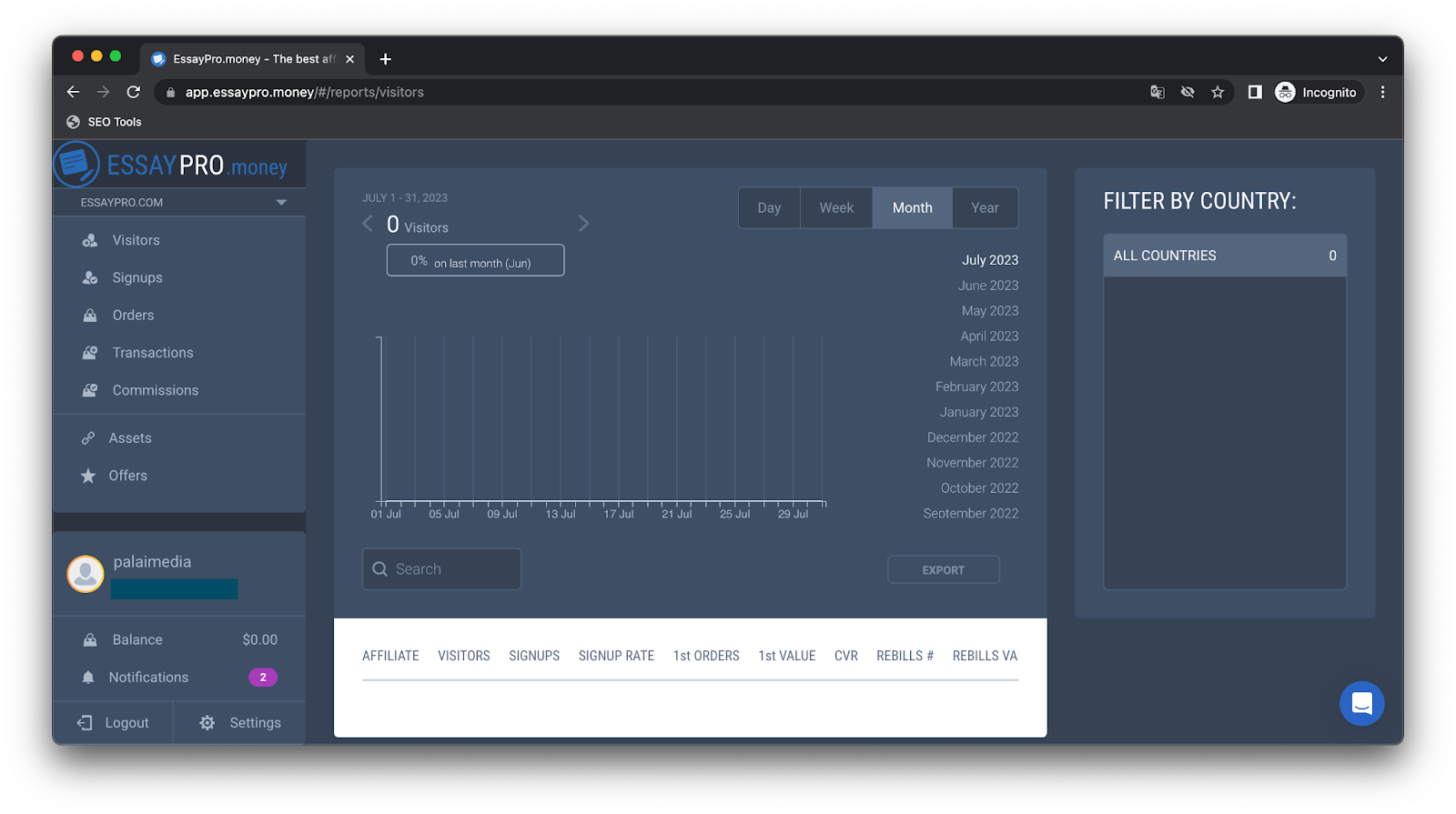
Task: Click the EssayPro money logo
Action: pos(171,165)
